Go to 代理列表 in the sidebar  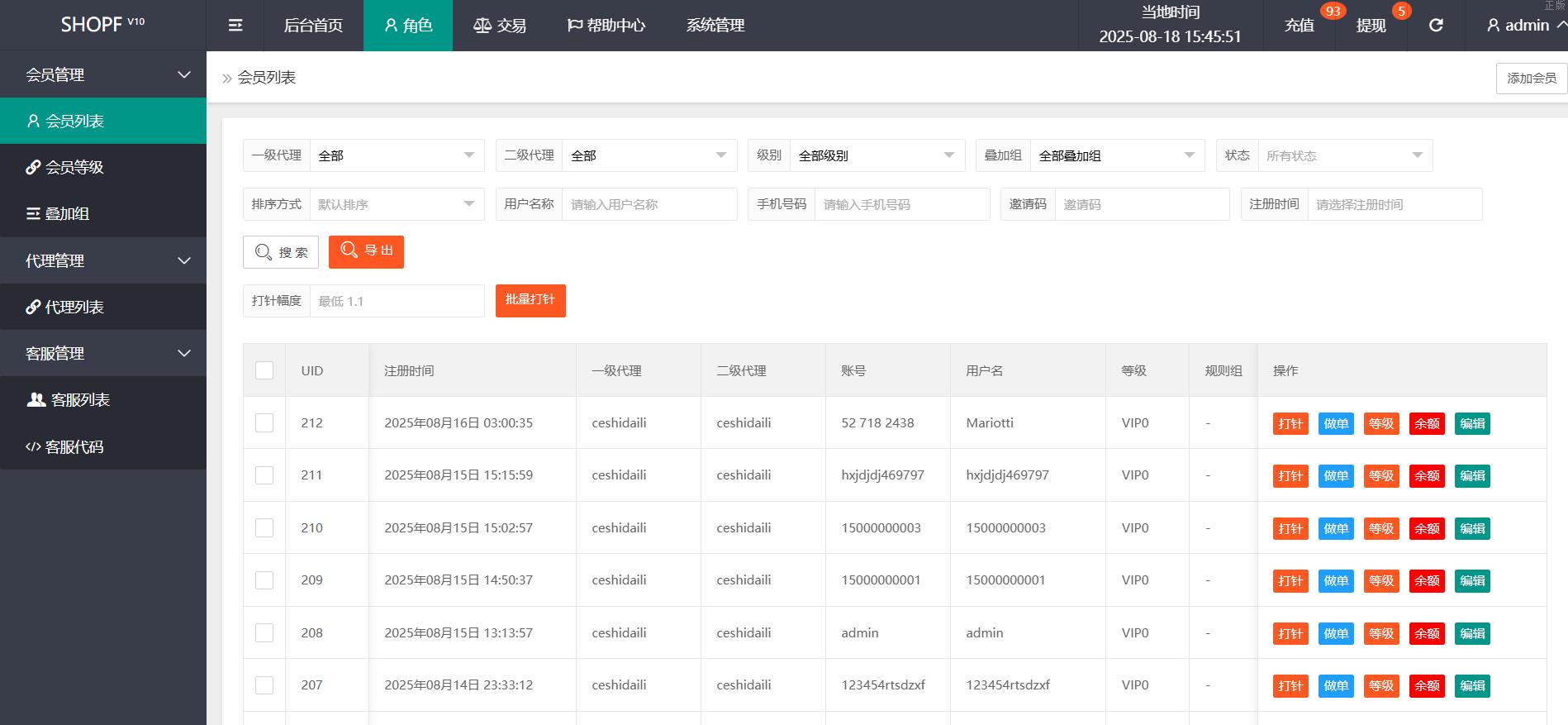74,308
